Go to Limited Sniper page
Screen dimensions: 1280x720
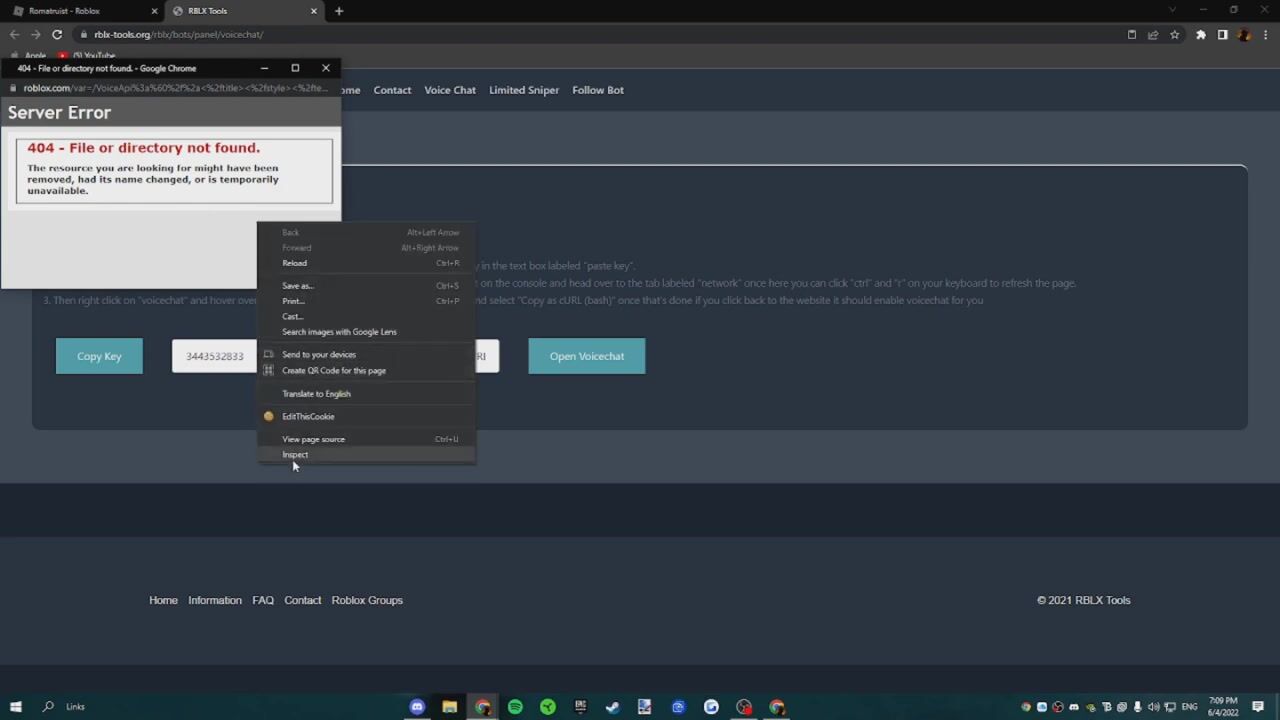524,90
